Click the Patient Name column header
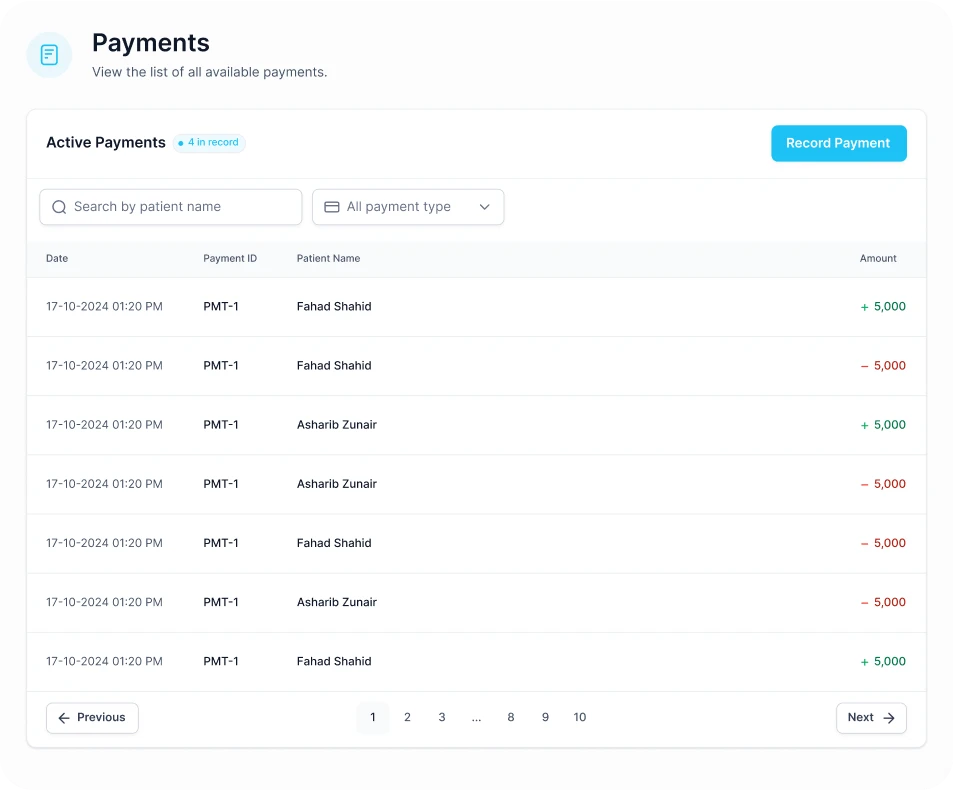 click(x=328, y=259)
